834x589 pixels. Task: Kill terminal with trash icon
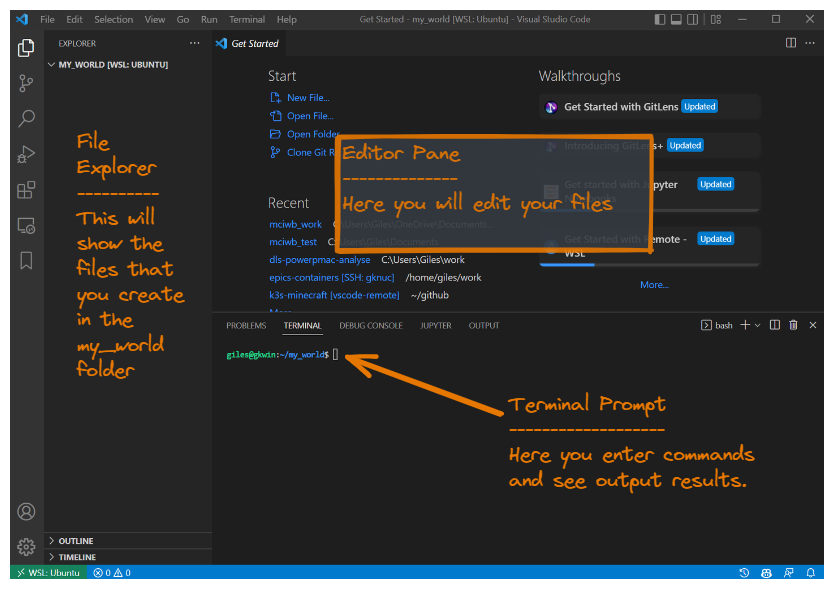793,325
